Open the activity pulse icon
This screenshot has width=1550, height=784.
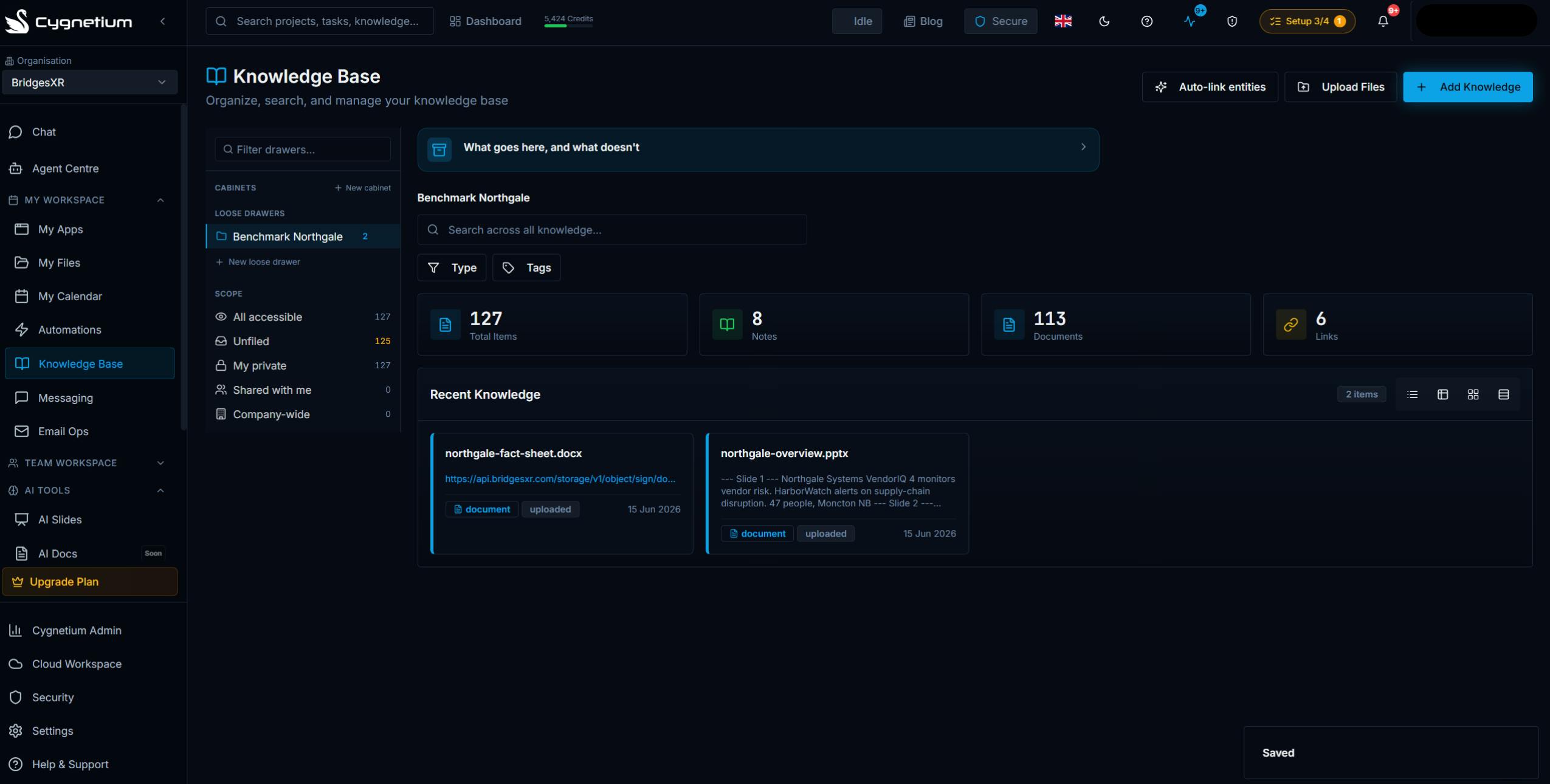(1190, 21)
